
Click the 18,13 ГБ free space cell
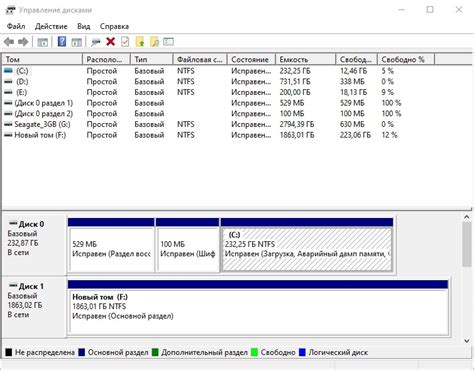click(x=353, y=92)
